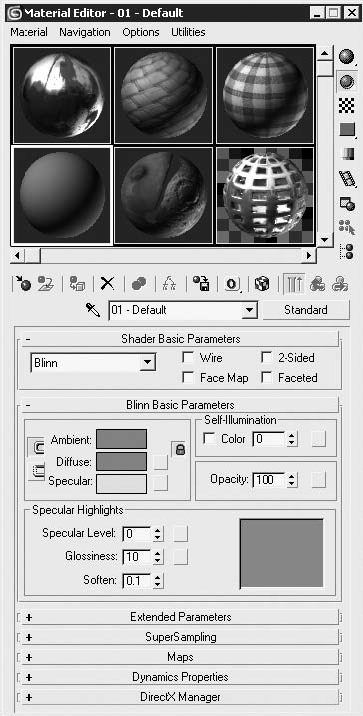The height and width of the screenshot is (716, 363).
Task: Click the Backlight sphere icon
Action: pyautogui.click(x=347, y=81)
